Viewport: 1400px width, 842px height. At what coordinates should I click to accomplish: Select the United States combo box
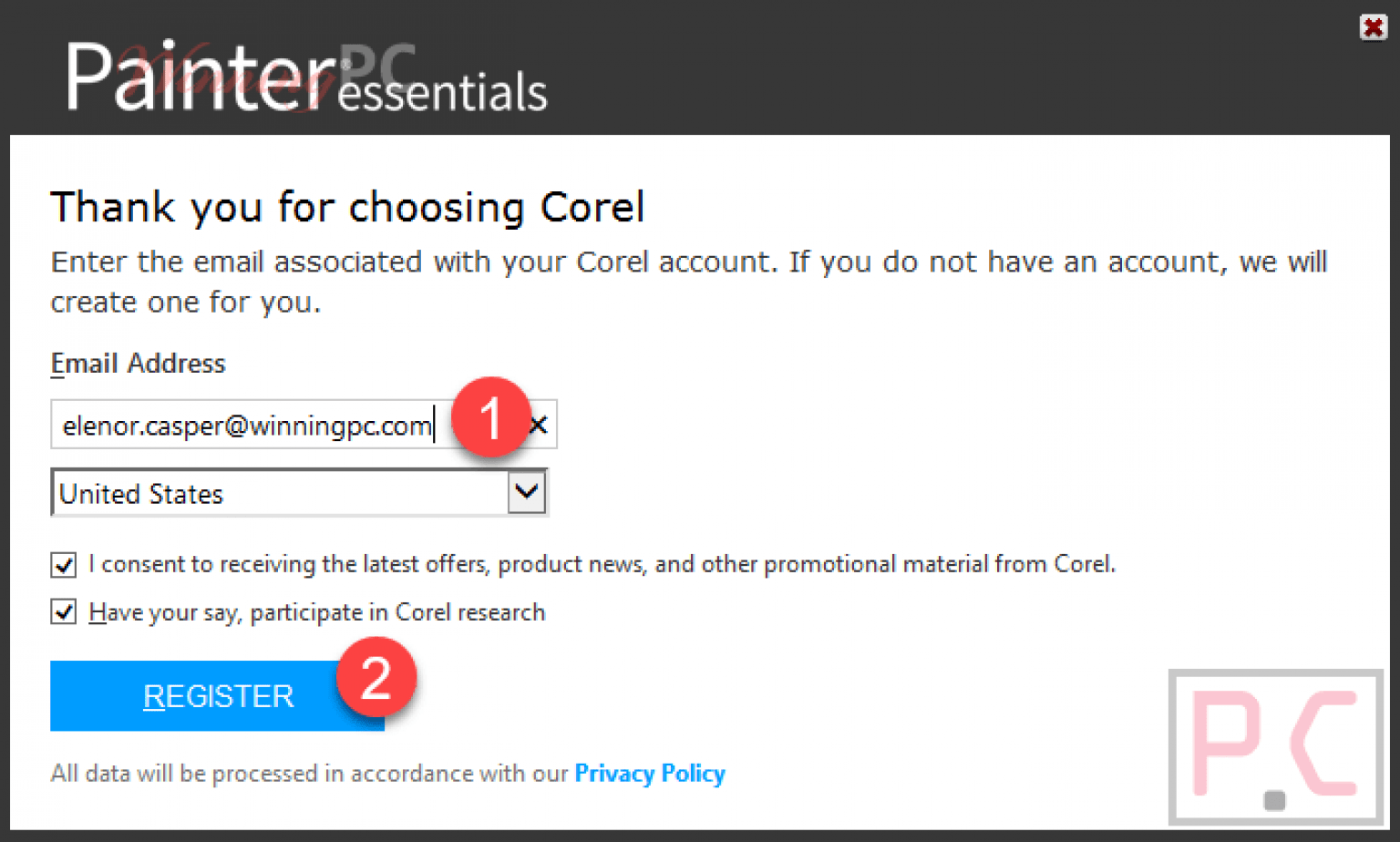273,492
